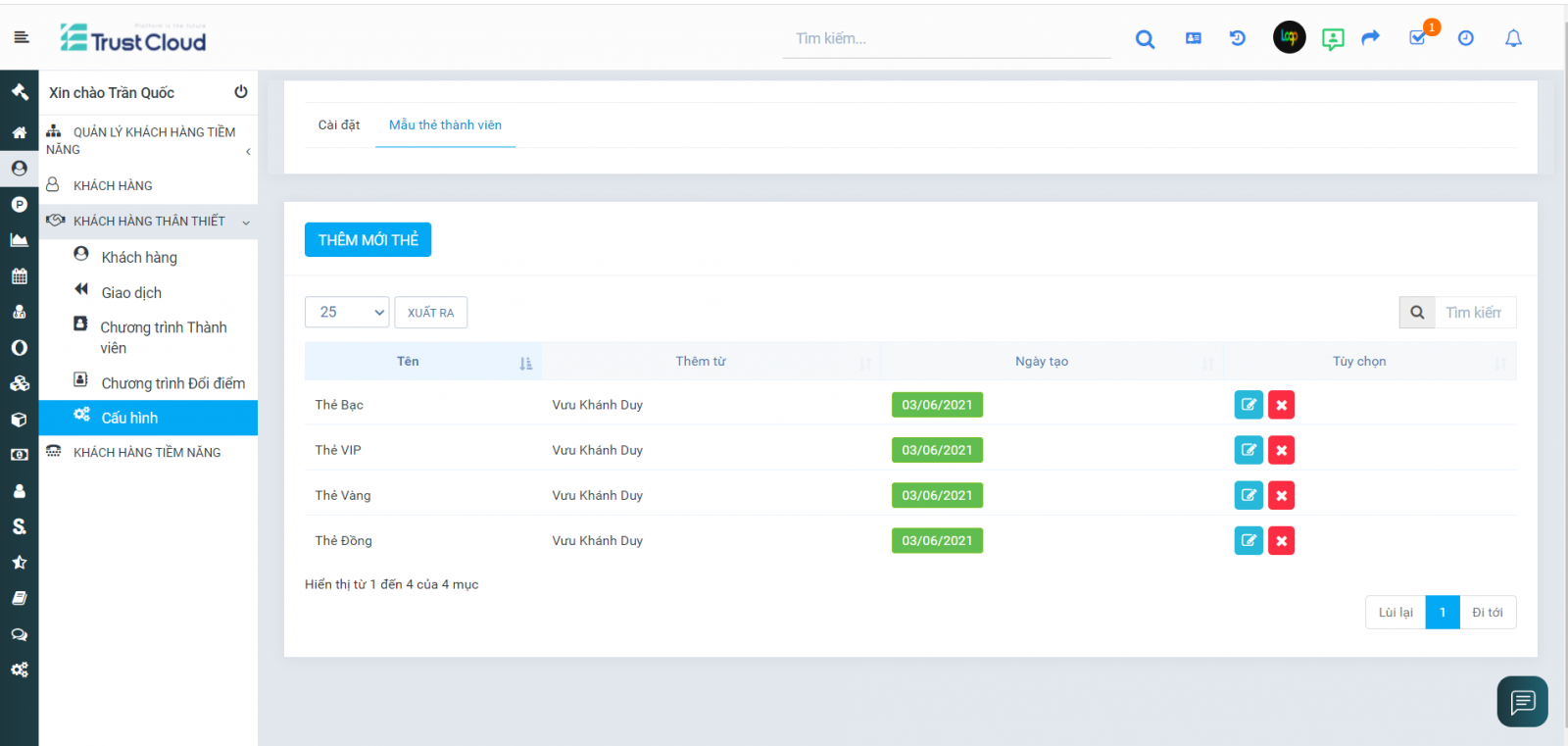Click the history refresh icon in header
Viewport: 1568px width, 746px height.
(1238, 38)
